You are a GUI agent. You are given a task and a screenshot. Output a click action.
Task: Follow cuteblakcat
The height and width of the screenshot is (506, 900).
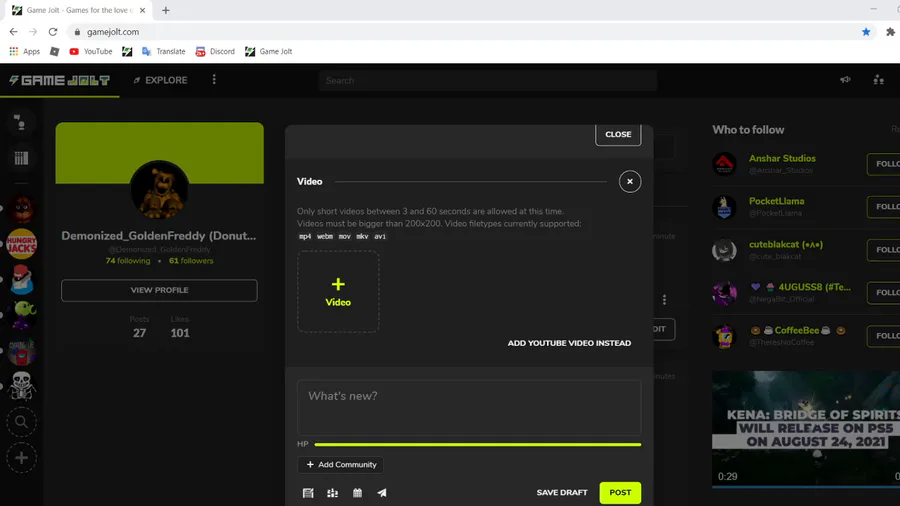884,250
